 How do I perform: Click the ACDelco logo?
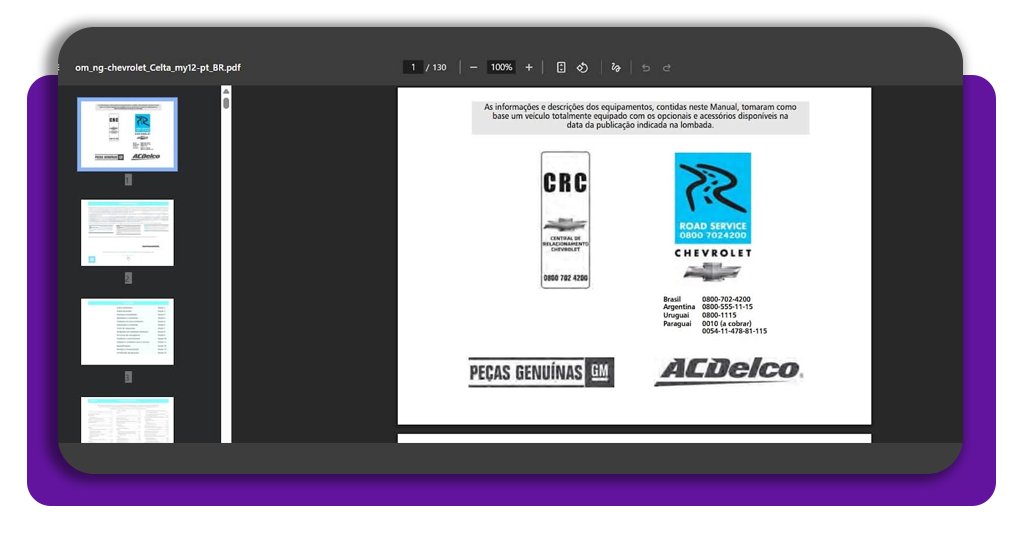(729, 371)
